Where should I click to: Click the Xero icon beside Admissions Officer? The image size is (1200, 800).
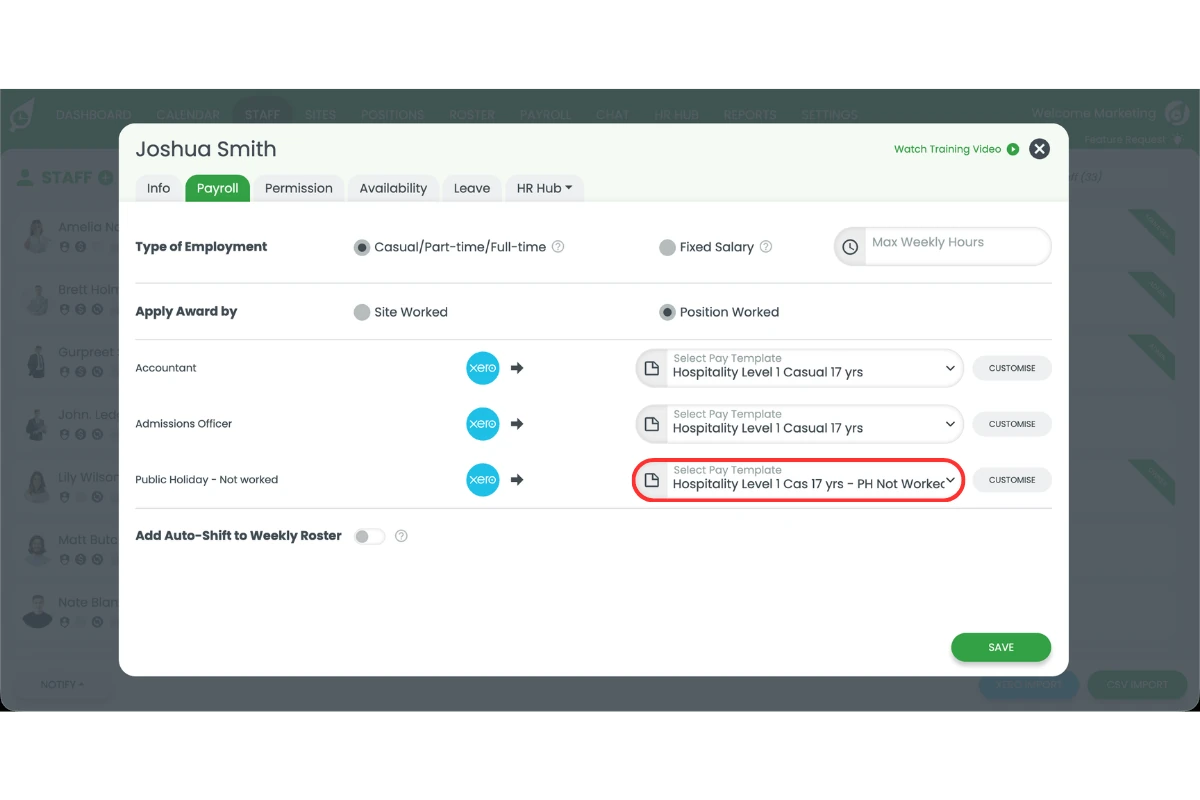click(483, 424)
